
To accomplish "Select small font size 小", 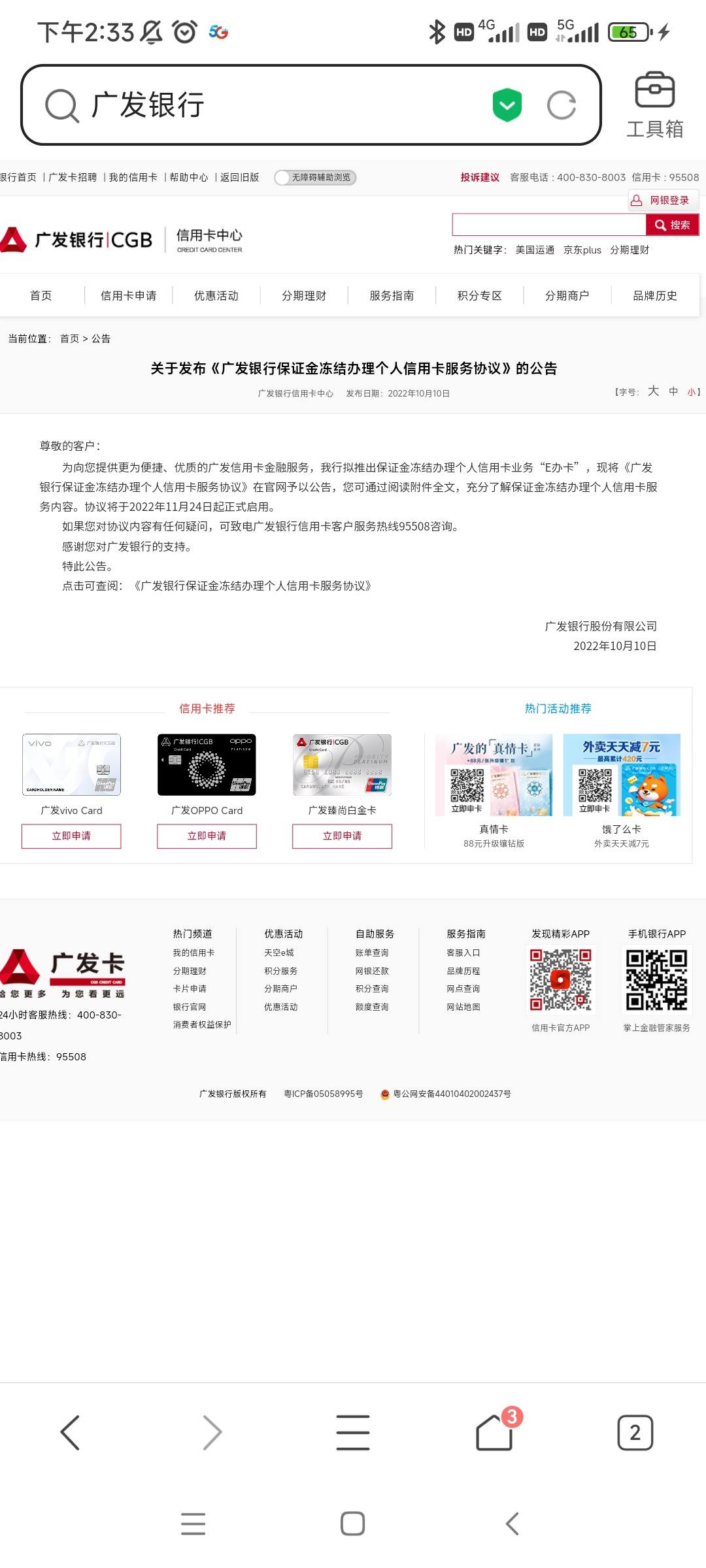I will coord(691,392).
